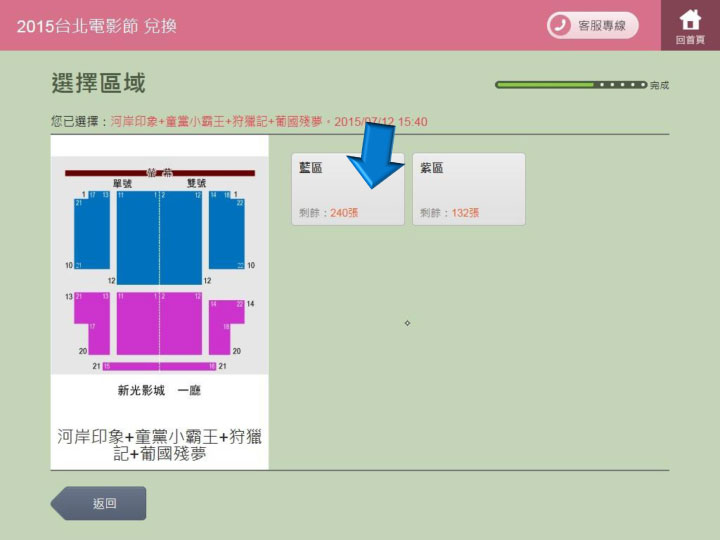Click the center purple seating block
Screen dimensions: 720x540
(x=159, y=324)
